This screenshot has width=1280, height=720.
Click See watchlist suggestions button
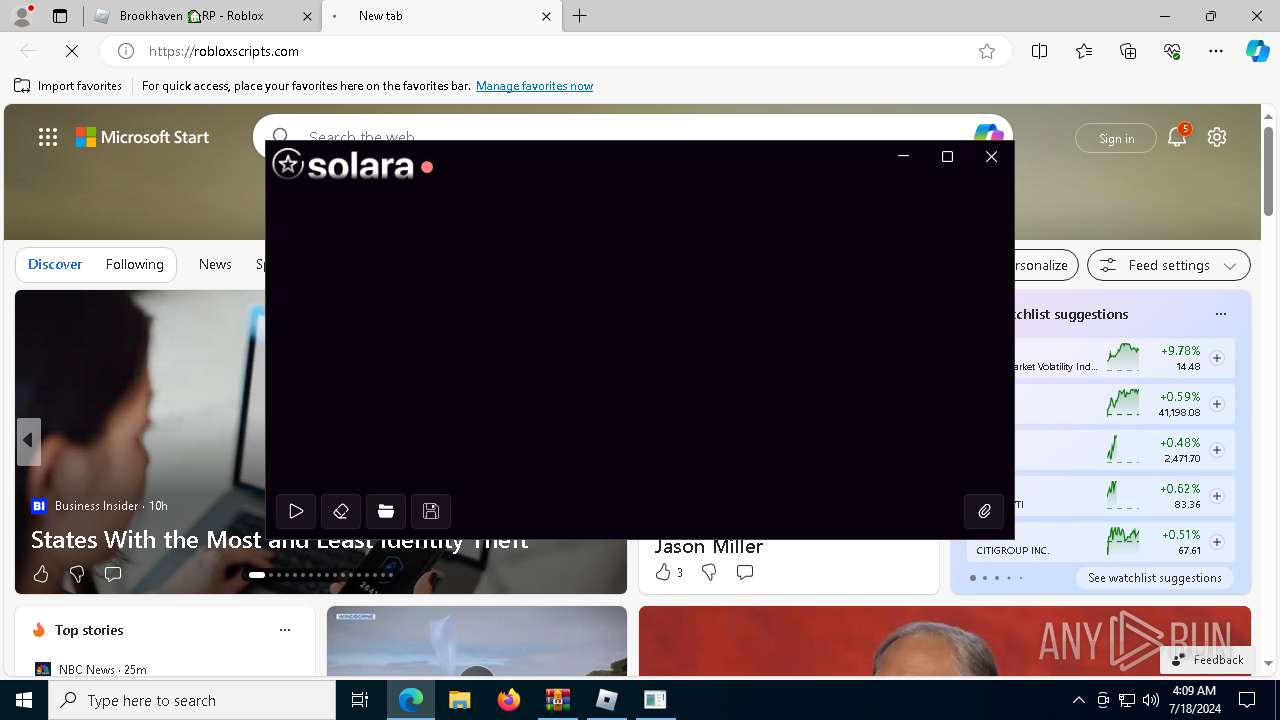coord(1154,578)
